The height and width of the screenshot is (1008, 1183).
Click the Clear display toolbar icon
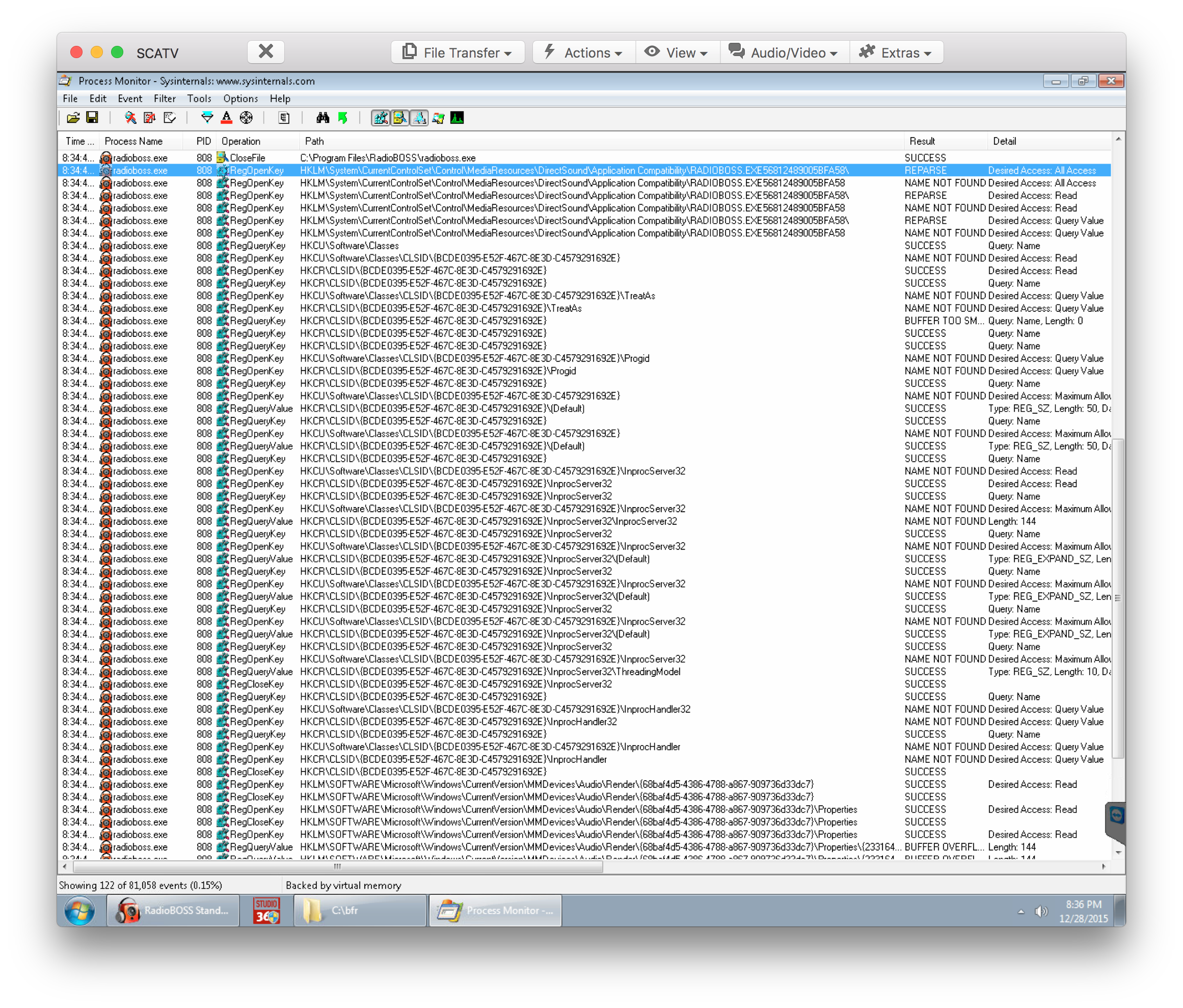click(x=170, y=118)
